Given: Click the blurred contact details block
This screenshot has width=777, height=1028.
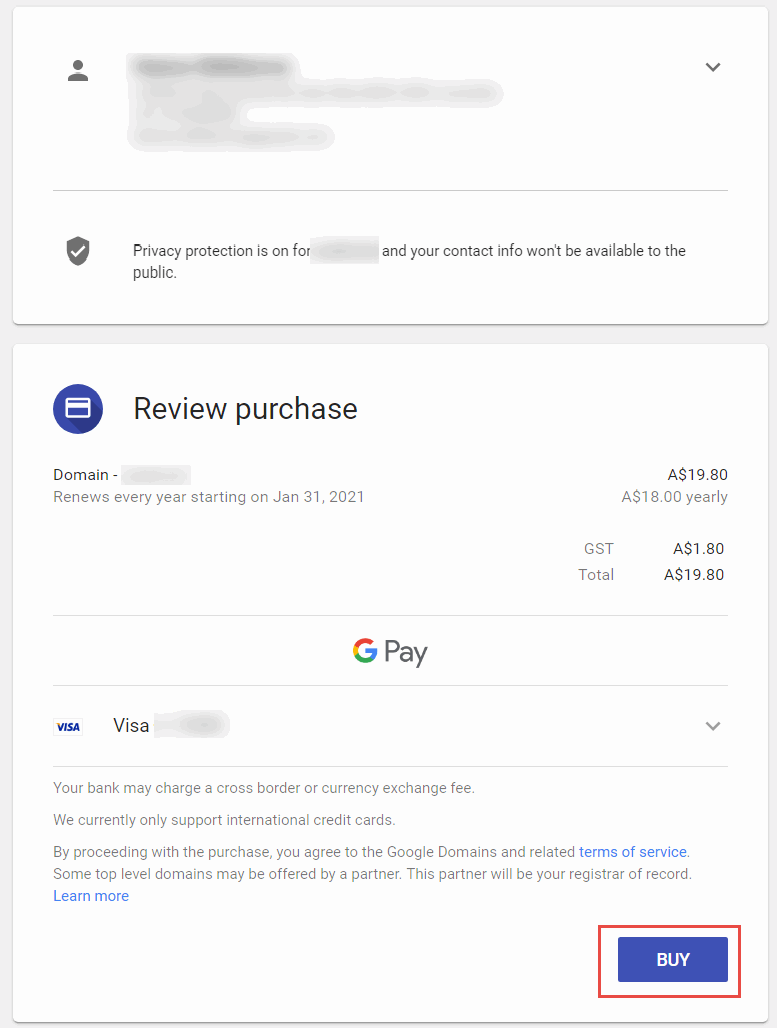Looking at the screenshot, I should tap(315, 102).
